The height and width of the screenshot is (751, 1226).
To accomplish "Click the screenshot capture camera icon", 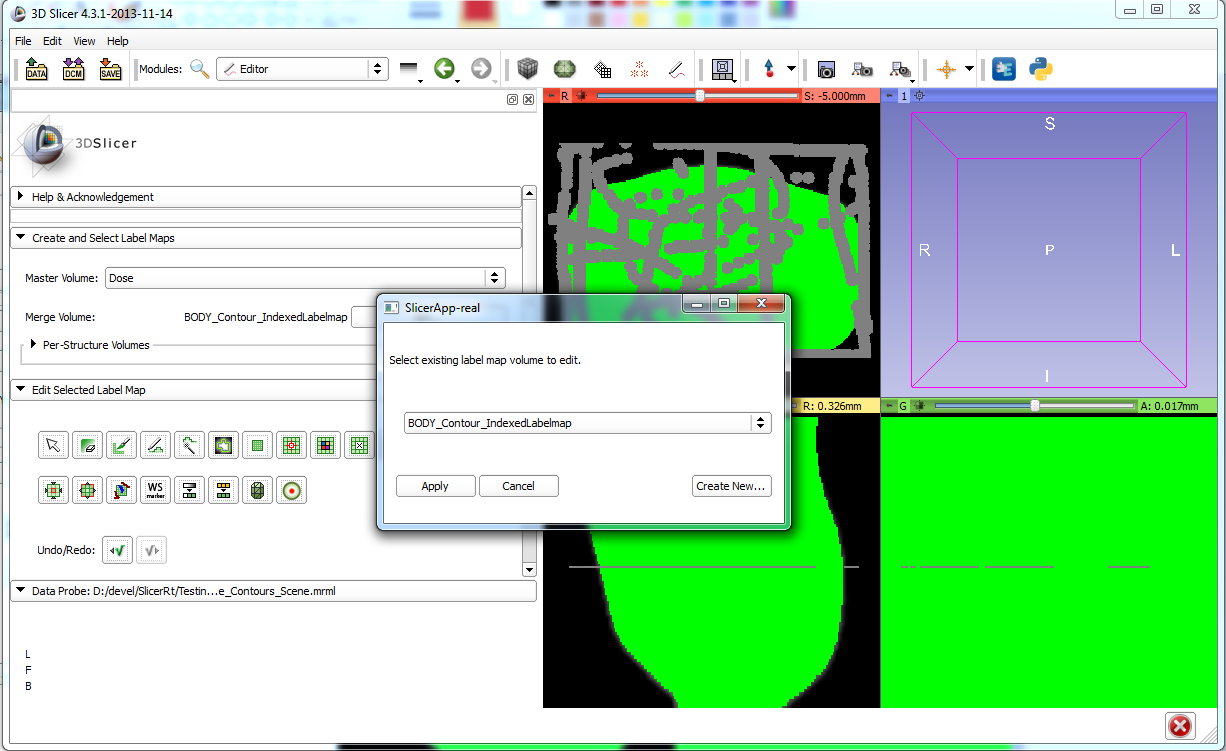I will pyautogui.click(x=826, y=69).
